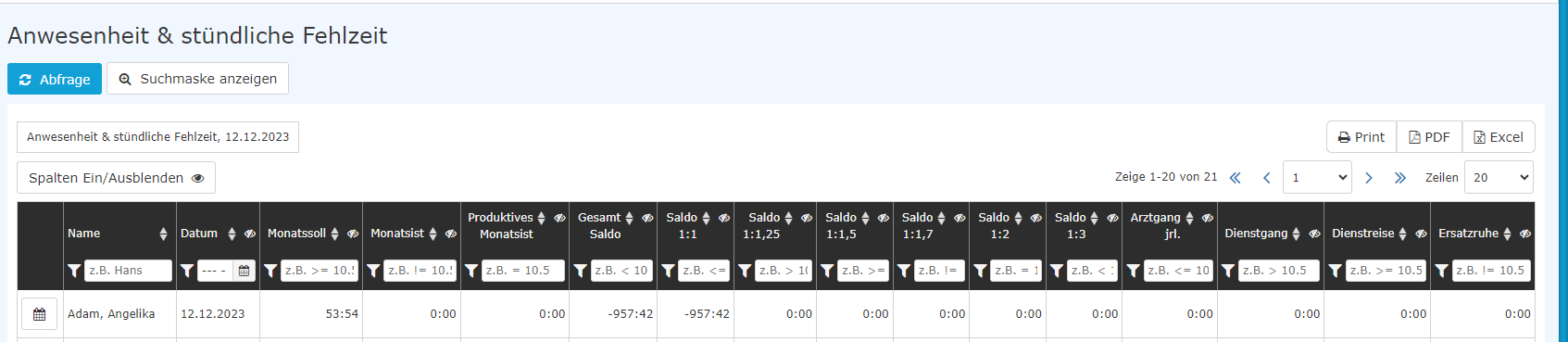Hide the Monatsist column via eye icon

point(451,234)
